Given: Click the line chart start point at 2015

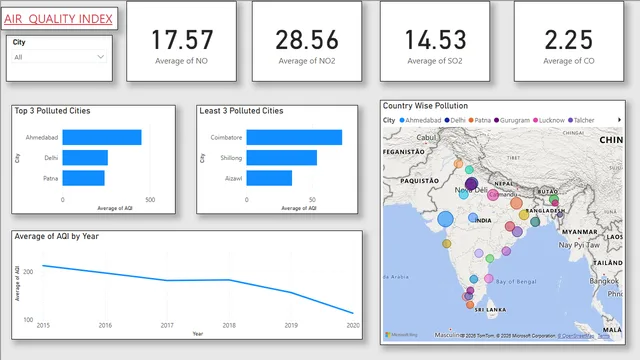Looking at the screenshot, I should [x=43, y=266].
